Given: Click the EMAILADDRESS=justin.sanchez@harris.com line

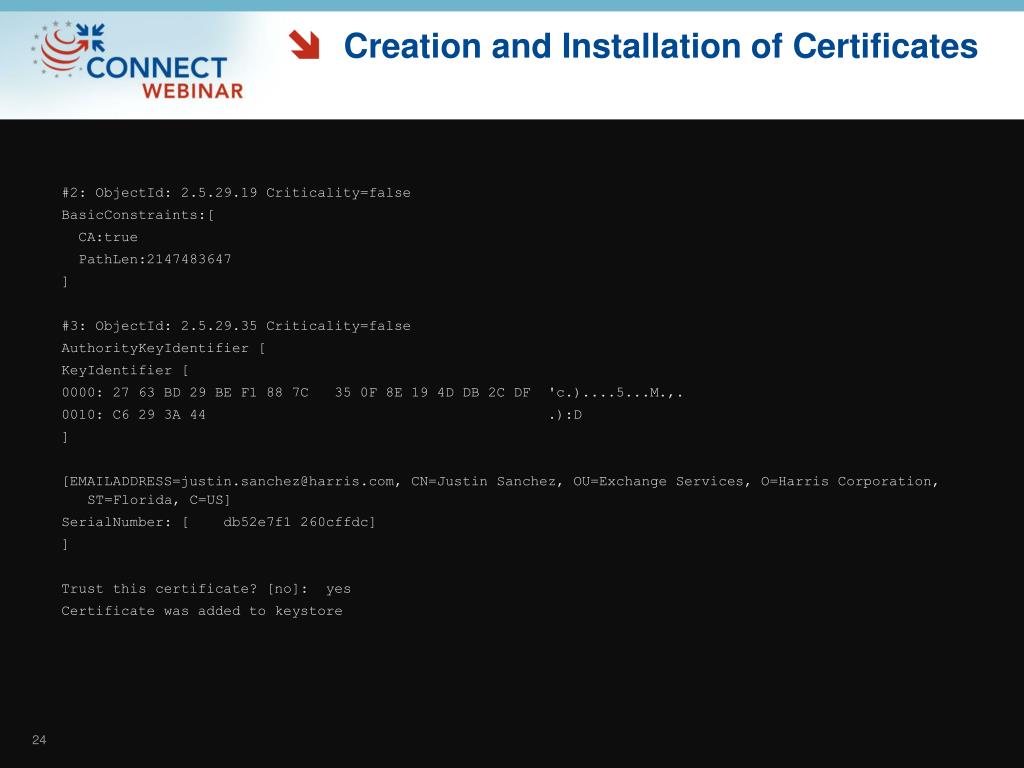Looking at the screenshot, I should 500,481.
